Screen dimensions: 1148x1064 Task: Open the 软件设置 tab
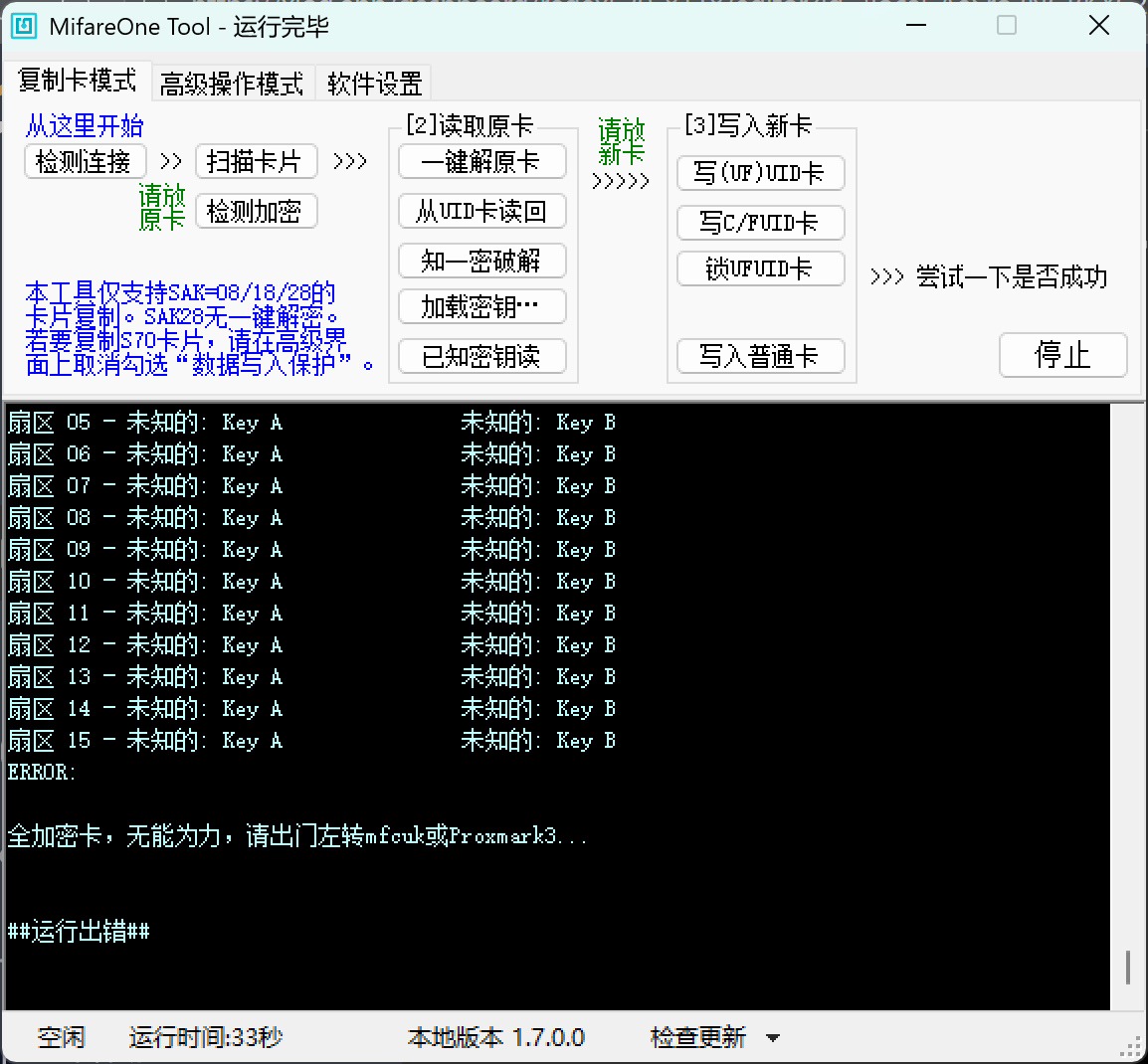(x=374, y=84)
